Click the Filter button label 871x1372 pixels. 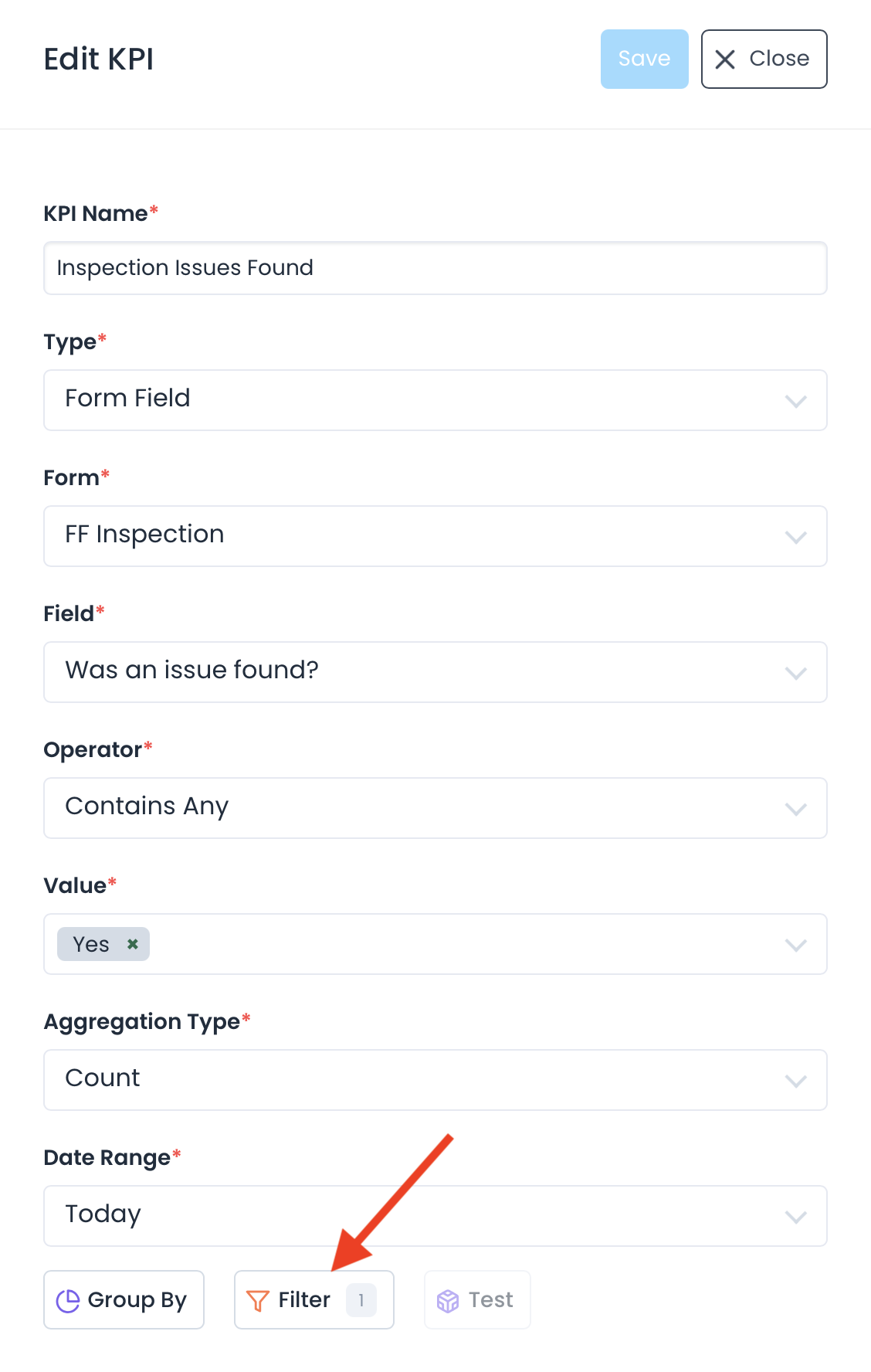(304, 1300)
